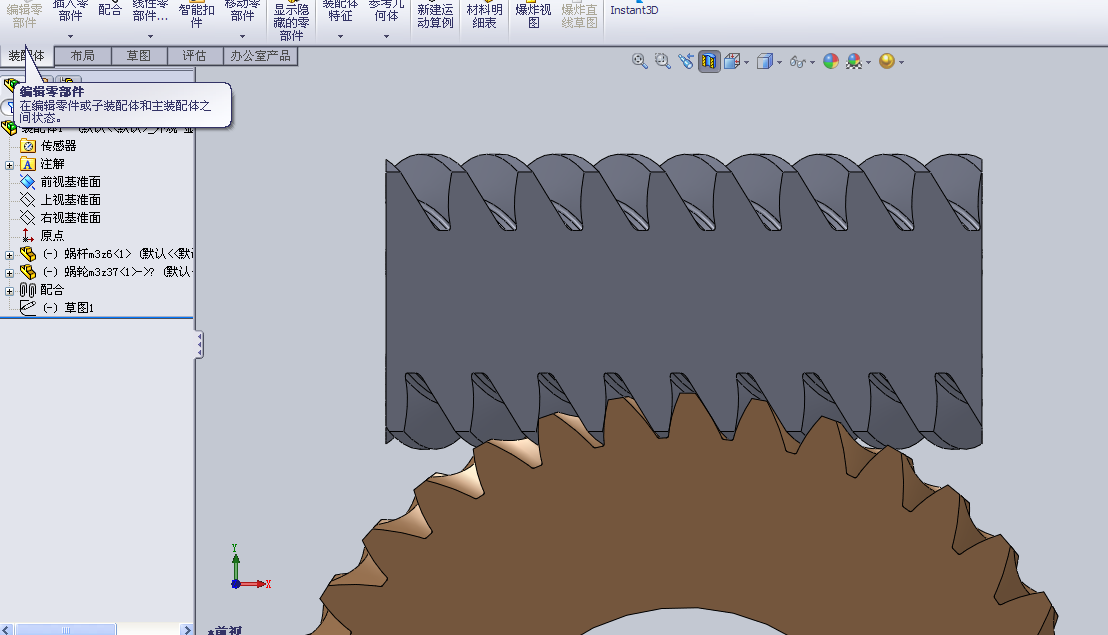Select the Front Plane (前视基准面)

tap(61, 182)
